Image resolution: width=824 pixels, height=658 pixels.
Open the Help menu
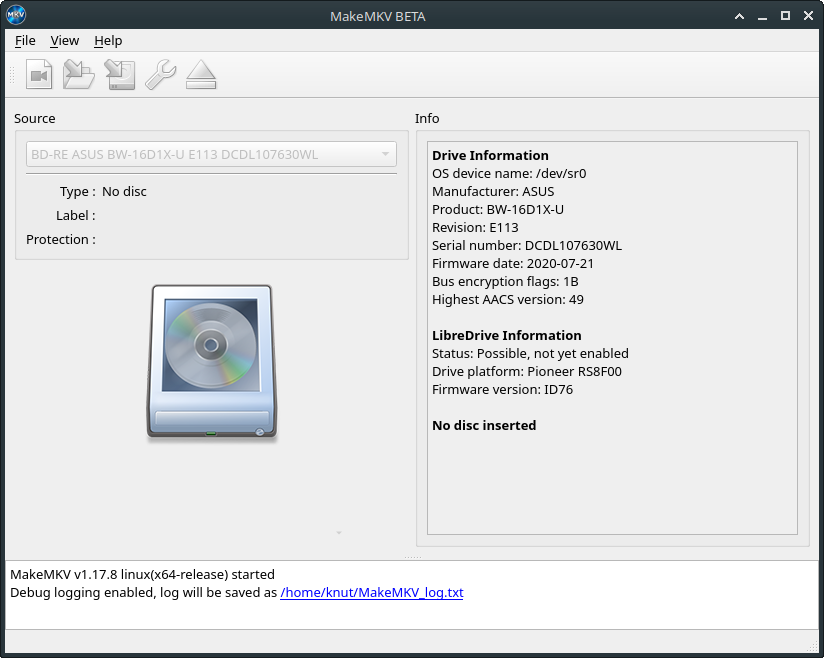coord(108,40)
